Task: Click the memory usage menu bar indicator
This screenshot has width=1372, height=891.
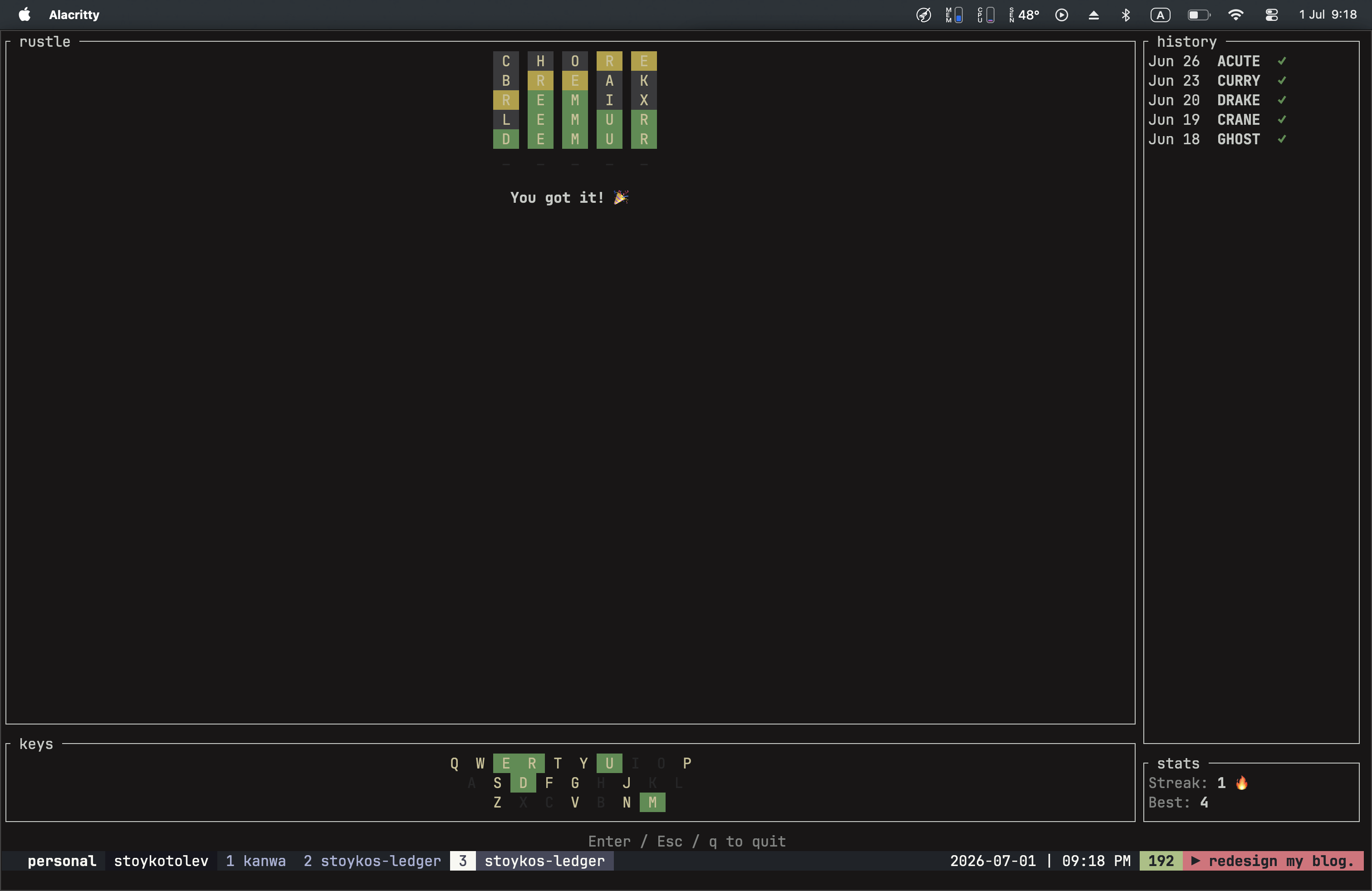Action: [x=954, y=15]
